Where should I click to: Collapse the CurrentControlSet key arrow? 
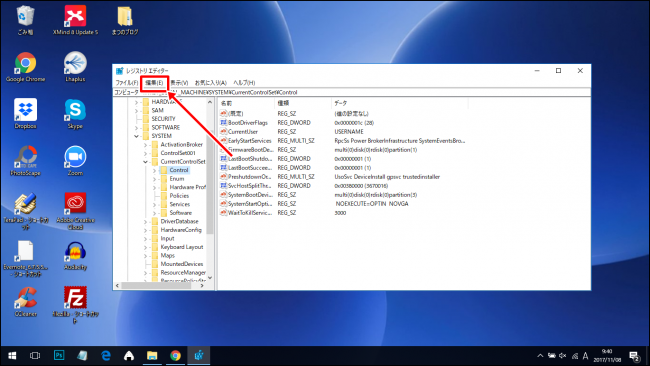145,162
